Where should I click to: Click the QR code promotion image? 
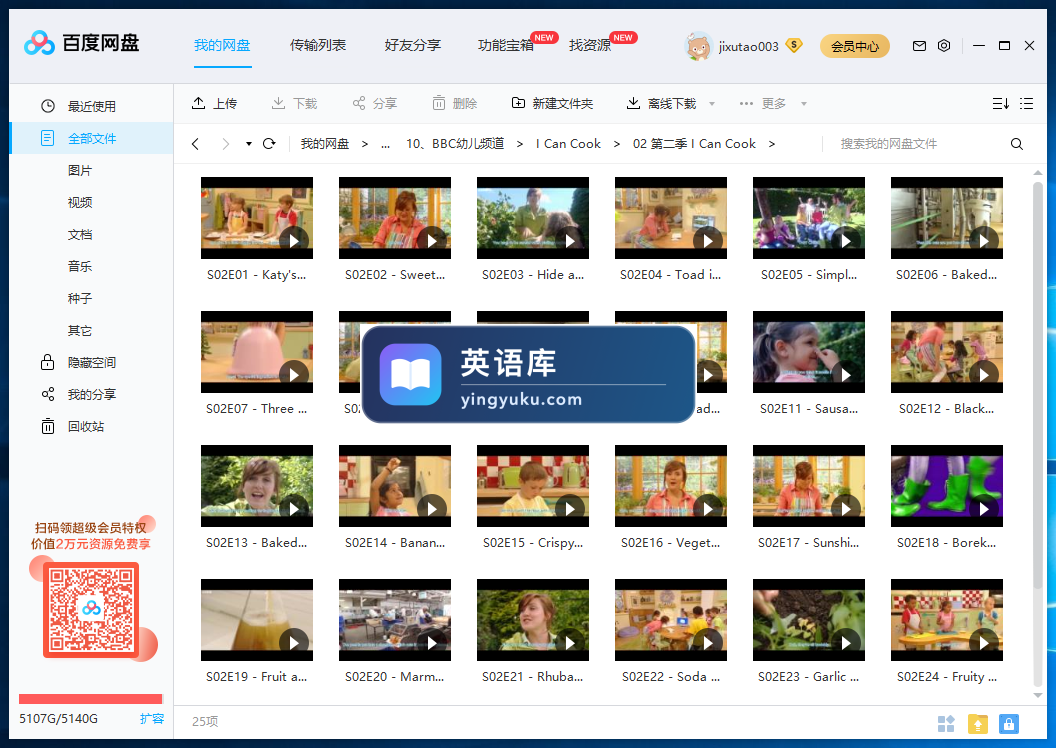point(91,610)
